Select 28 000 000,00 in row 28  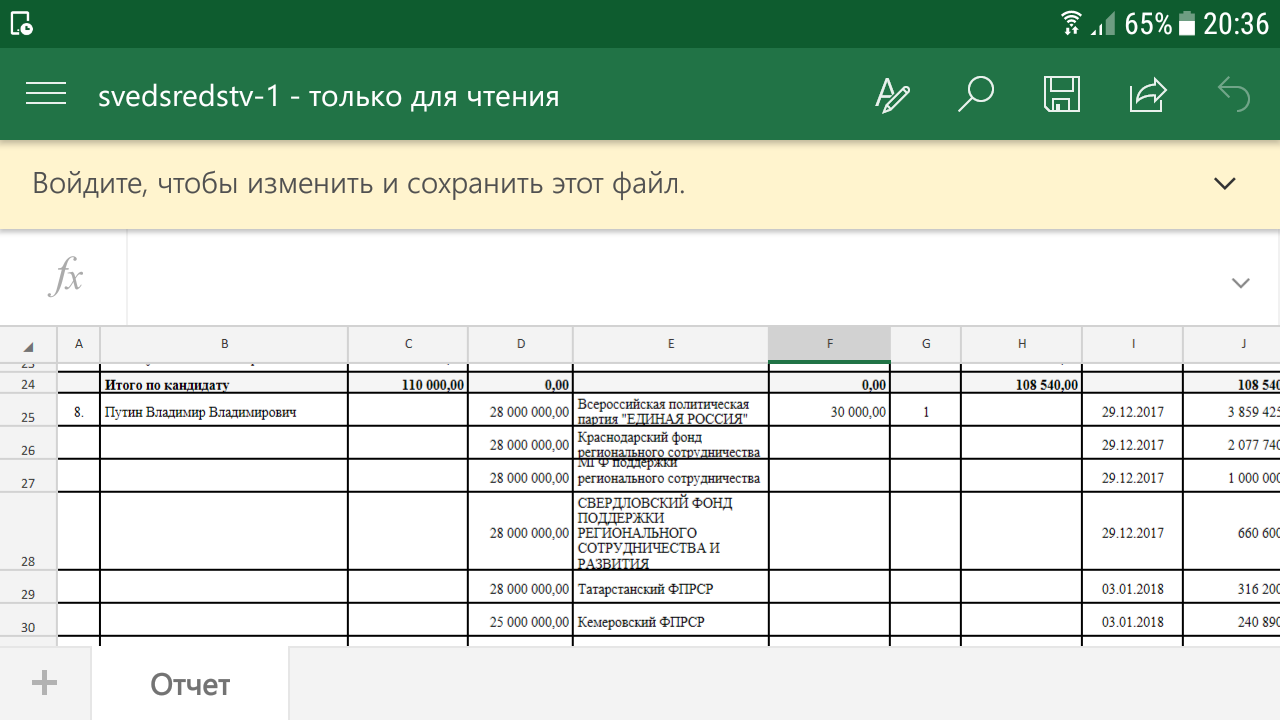(520, 531)
